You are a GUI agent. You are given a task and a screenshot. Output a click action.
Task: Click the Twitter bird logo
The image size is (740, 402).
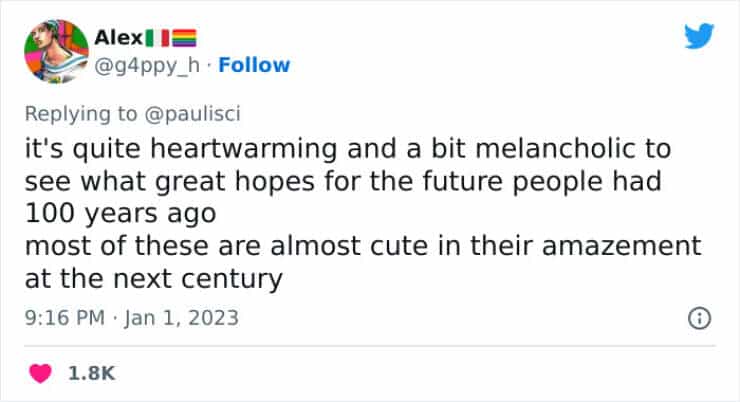pos(700,37)
